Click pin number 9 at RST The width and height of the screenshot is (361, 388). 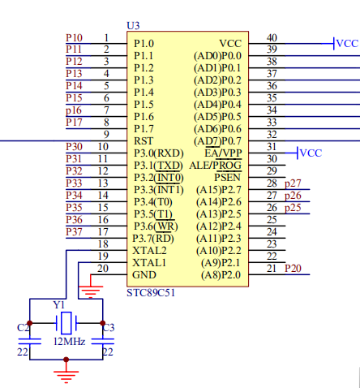[106, 135]
